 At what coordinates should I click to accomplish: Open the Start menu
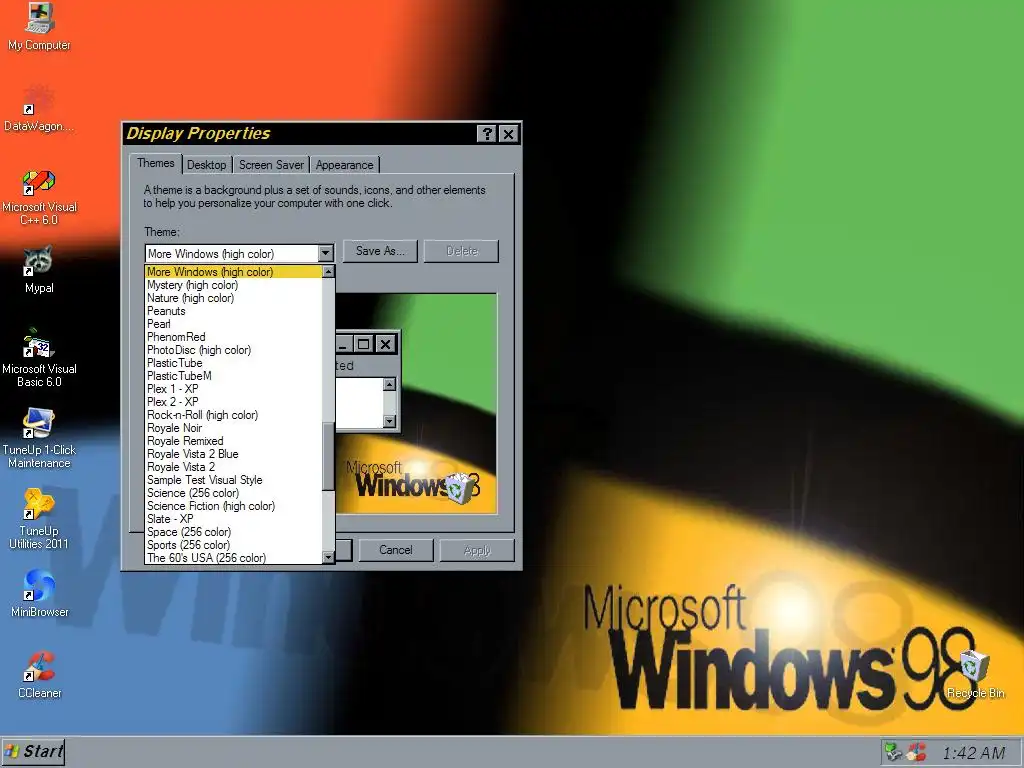click(33, 752)
